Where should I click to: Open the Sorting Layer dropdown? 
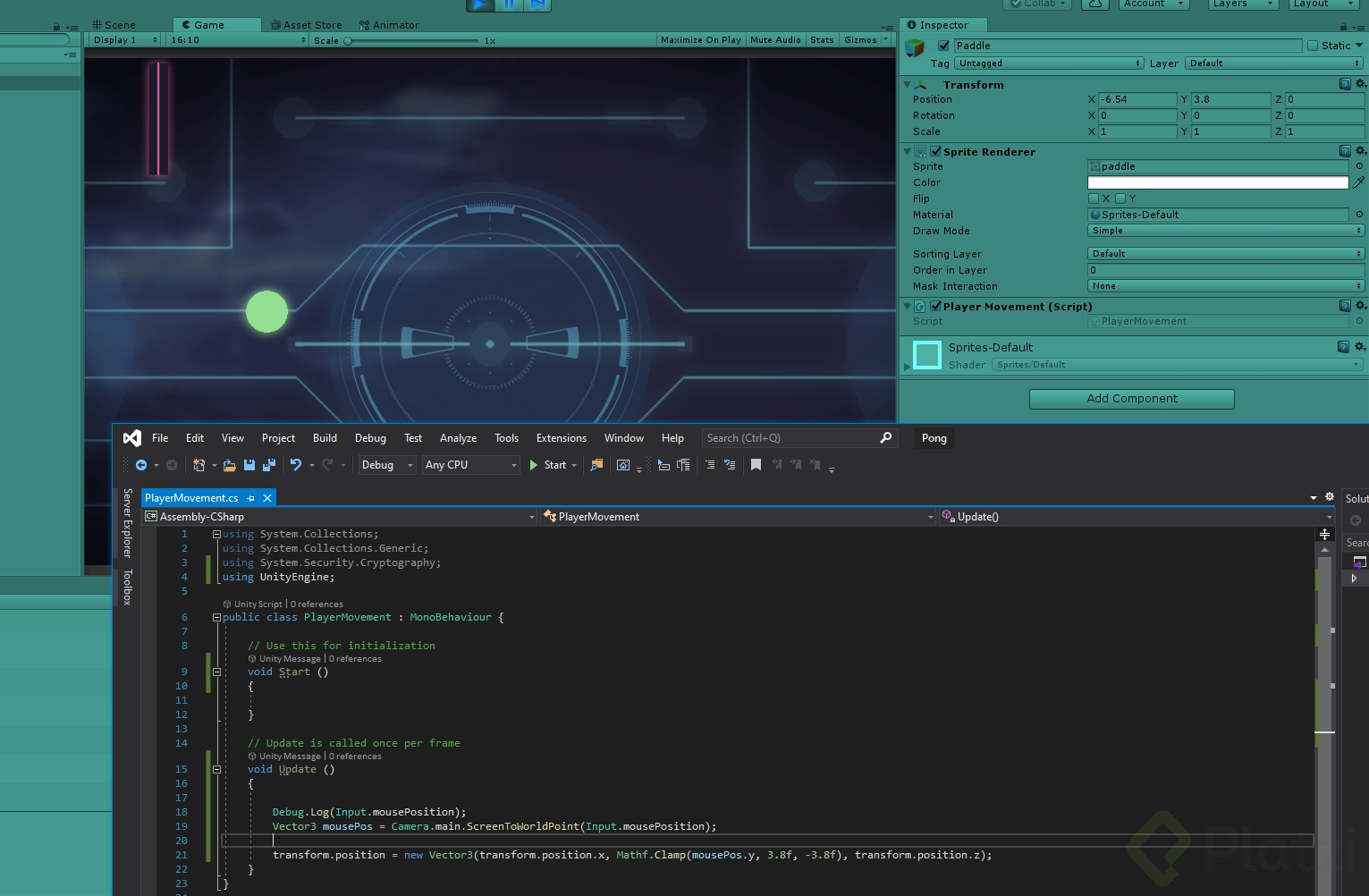tap(1226, 254)
